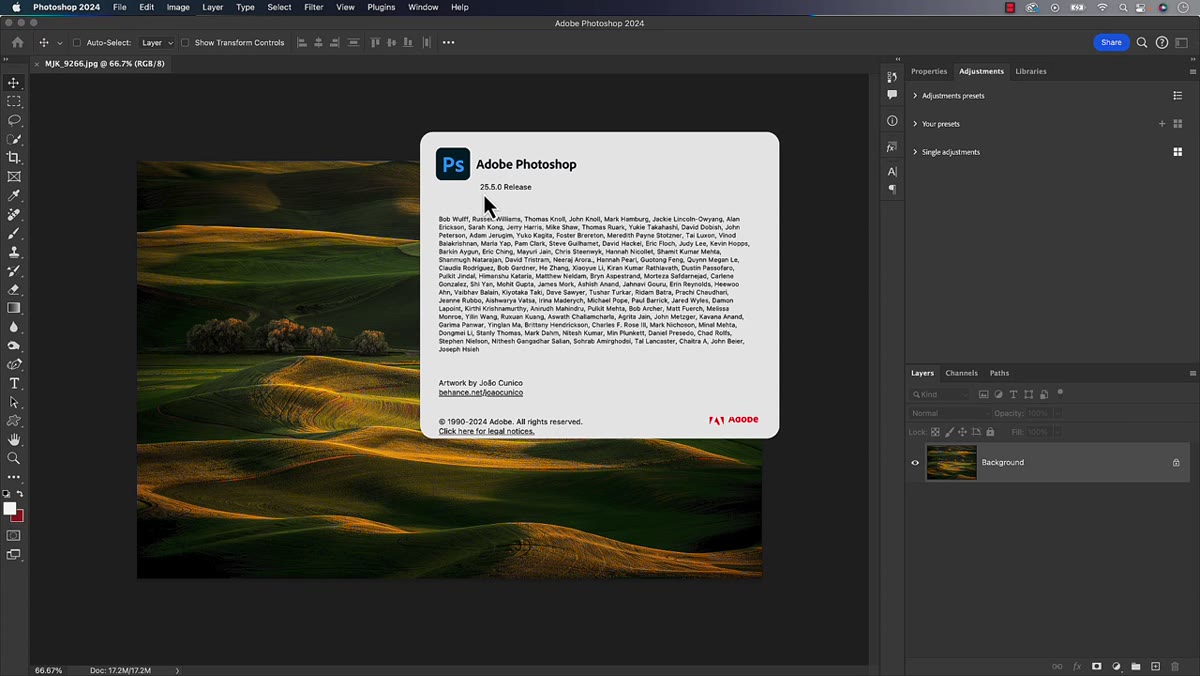Toggle lock image pixels brush icon

949,432
